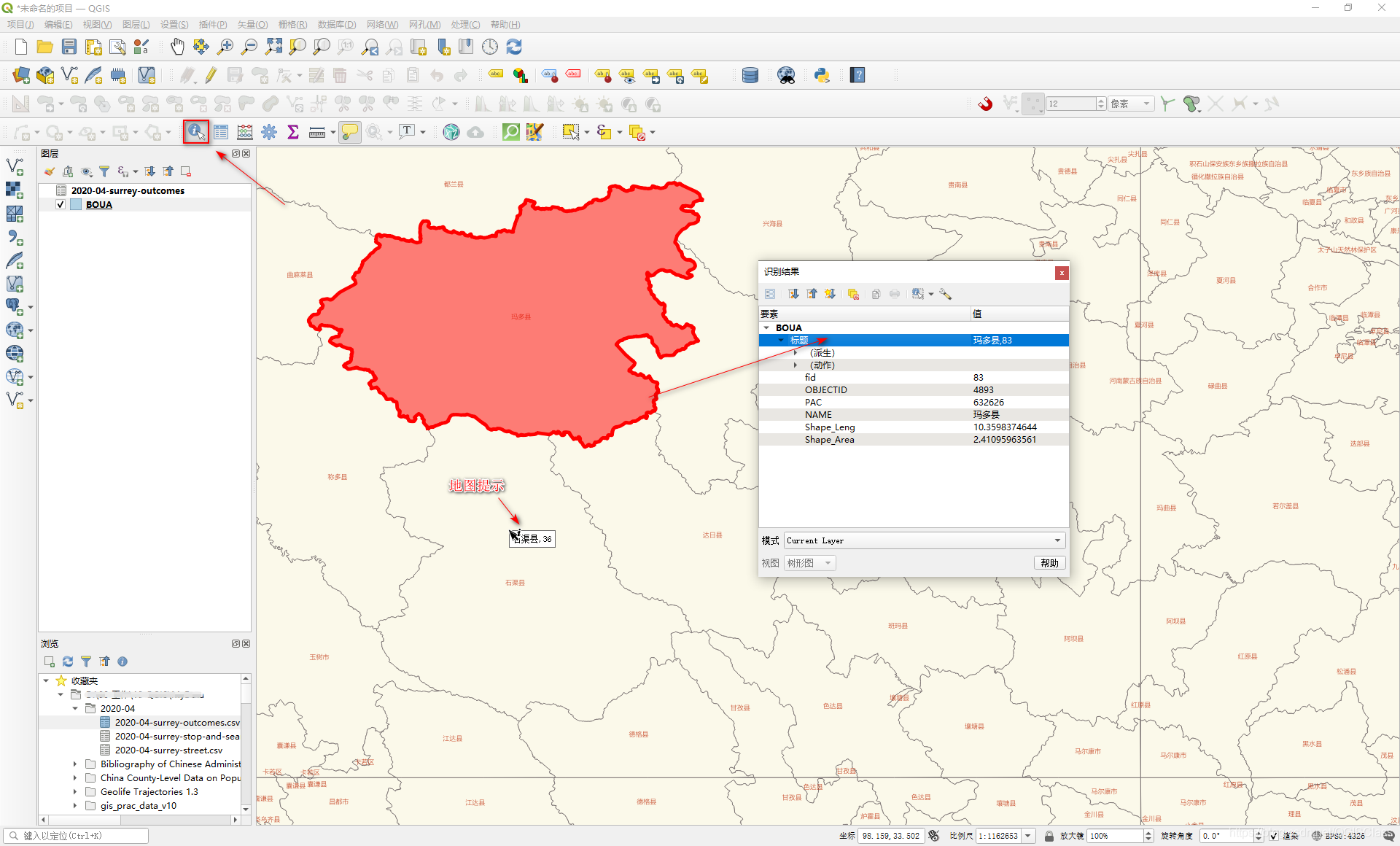
Task: Open the Current Layer mode dropdown
Action: 924,540
